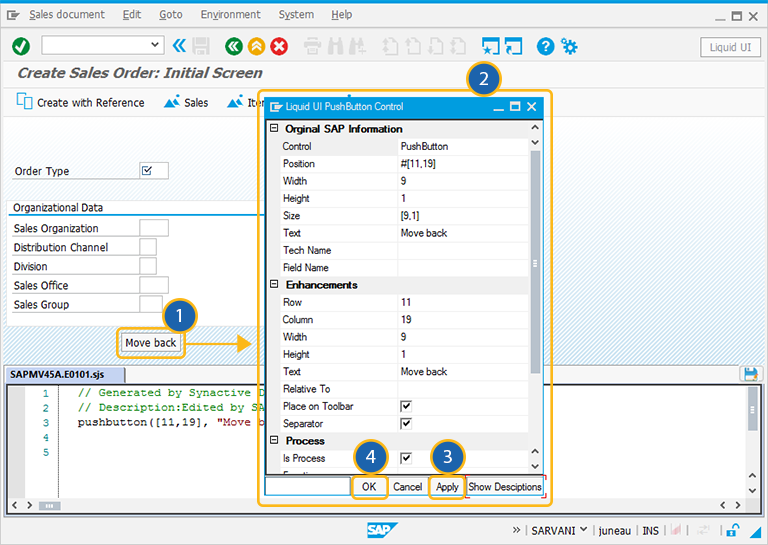Image resolution: width=768 pixels, height=545 pixels.
Task: Click the orange Exit toolbar icon
Action: 256,47
